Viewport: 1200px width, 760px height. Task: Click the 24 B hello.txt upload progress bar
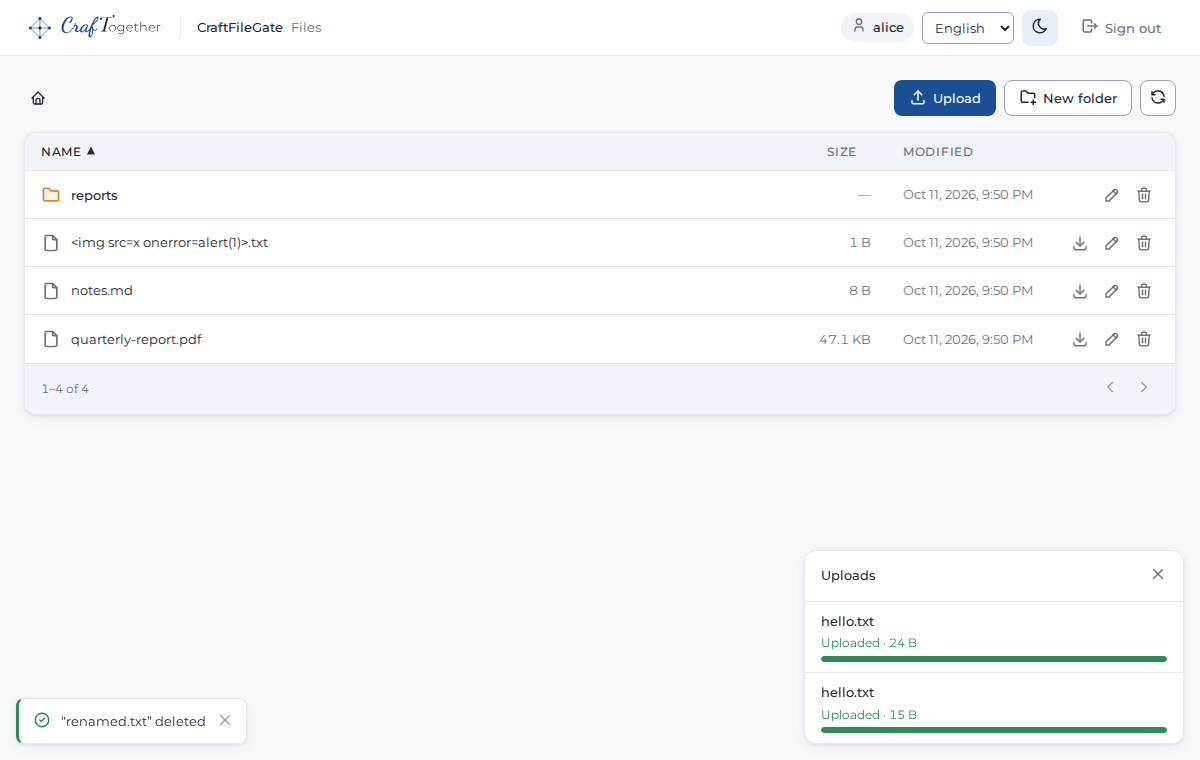click(x=994, y=659)
